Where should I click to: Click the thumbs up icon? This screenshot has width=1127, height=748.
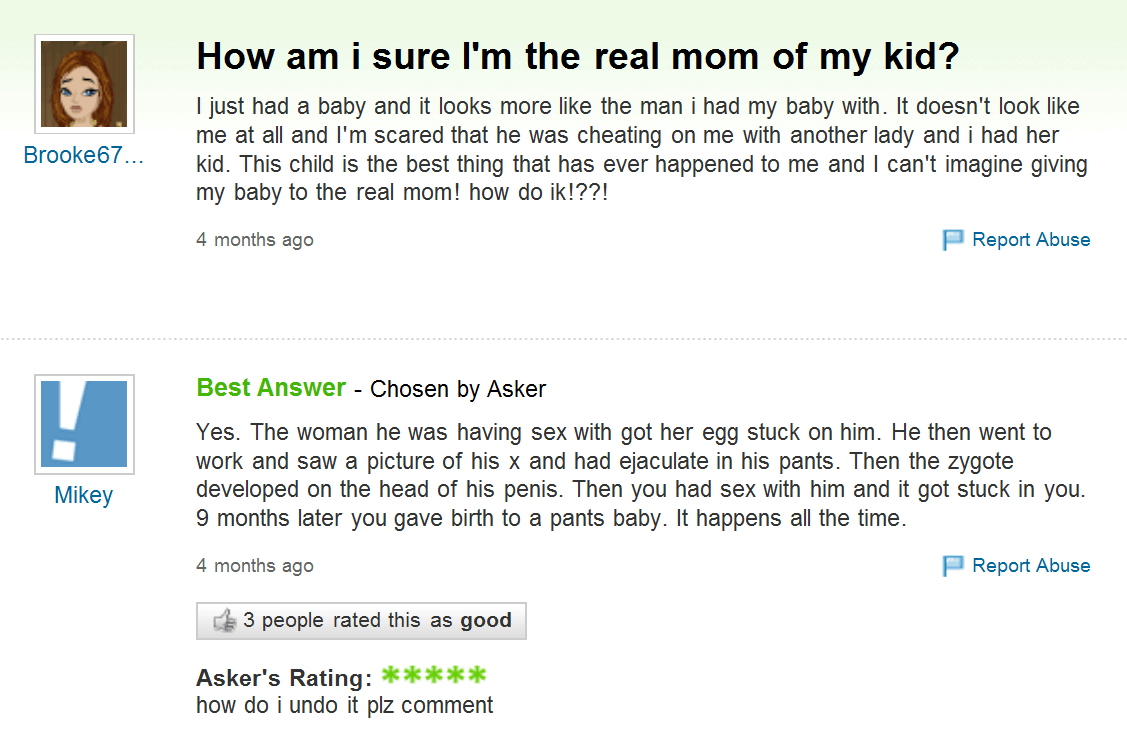[225, 621]
